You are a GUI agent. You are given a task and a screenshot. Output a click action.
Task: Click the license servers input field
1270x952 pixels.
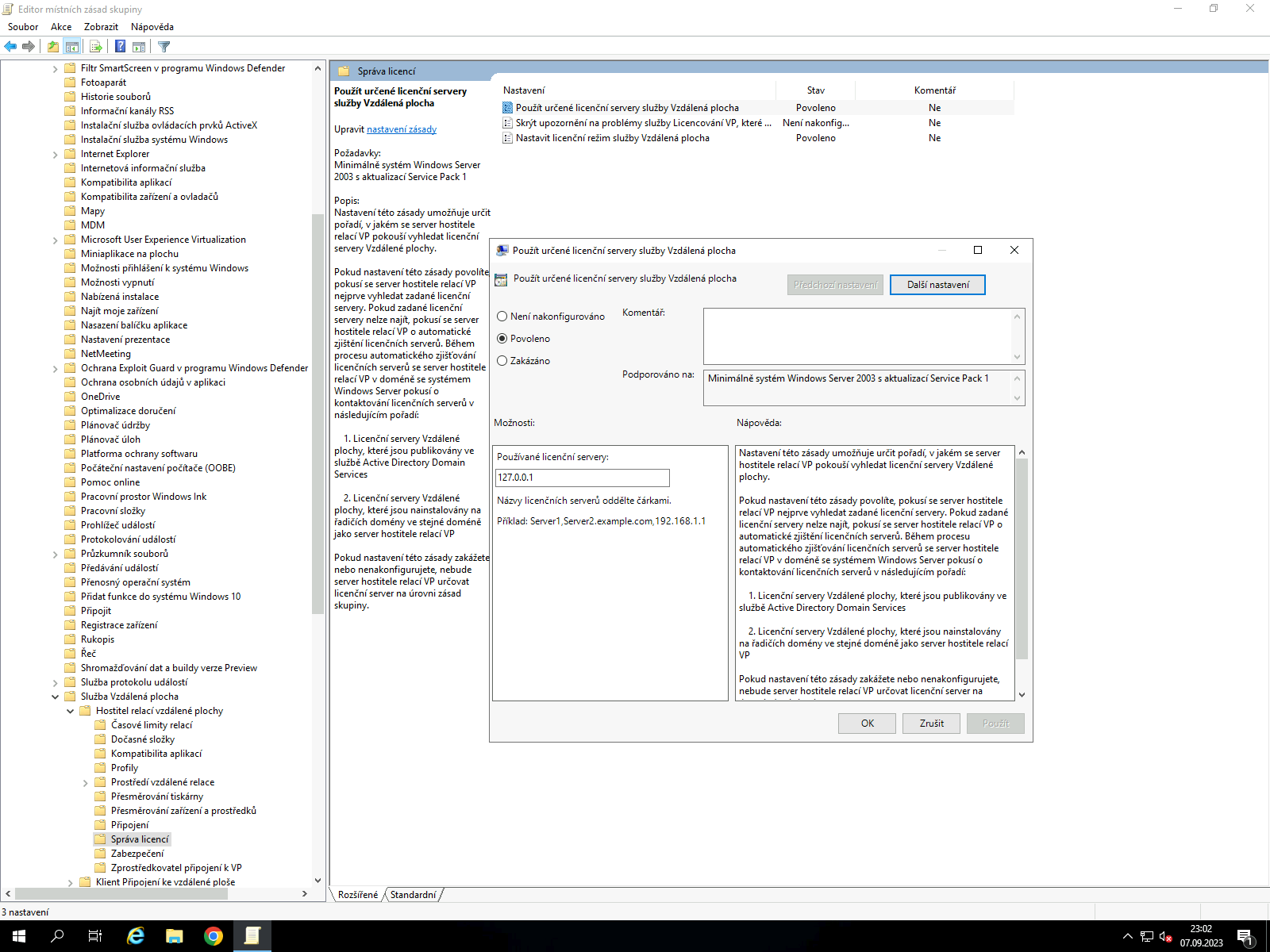tap(582, 478)
